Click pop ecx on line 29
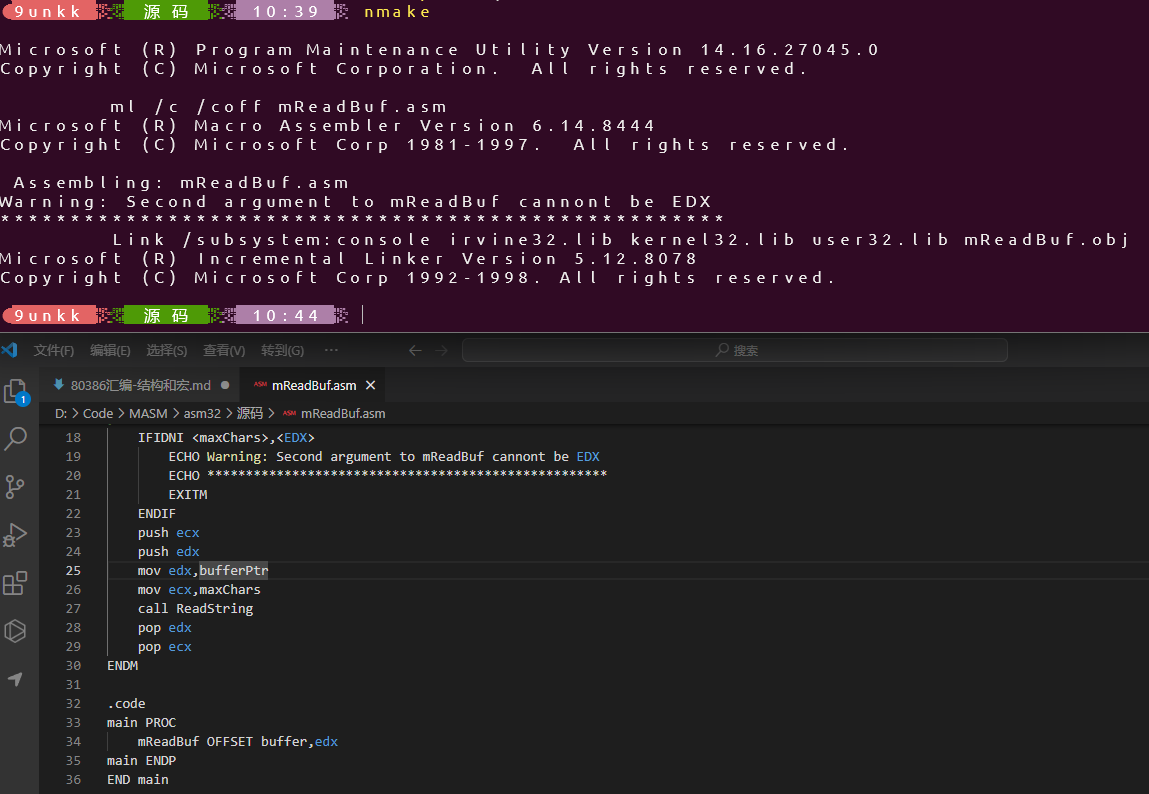This screenshot has width=1149, height=794. pyautogui.click(x=164, y=647)
